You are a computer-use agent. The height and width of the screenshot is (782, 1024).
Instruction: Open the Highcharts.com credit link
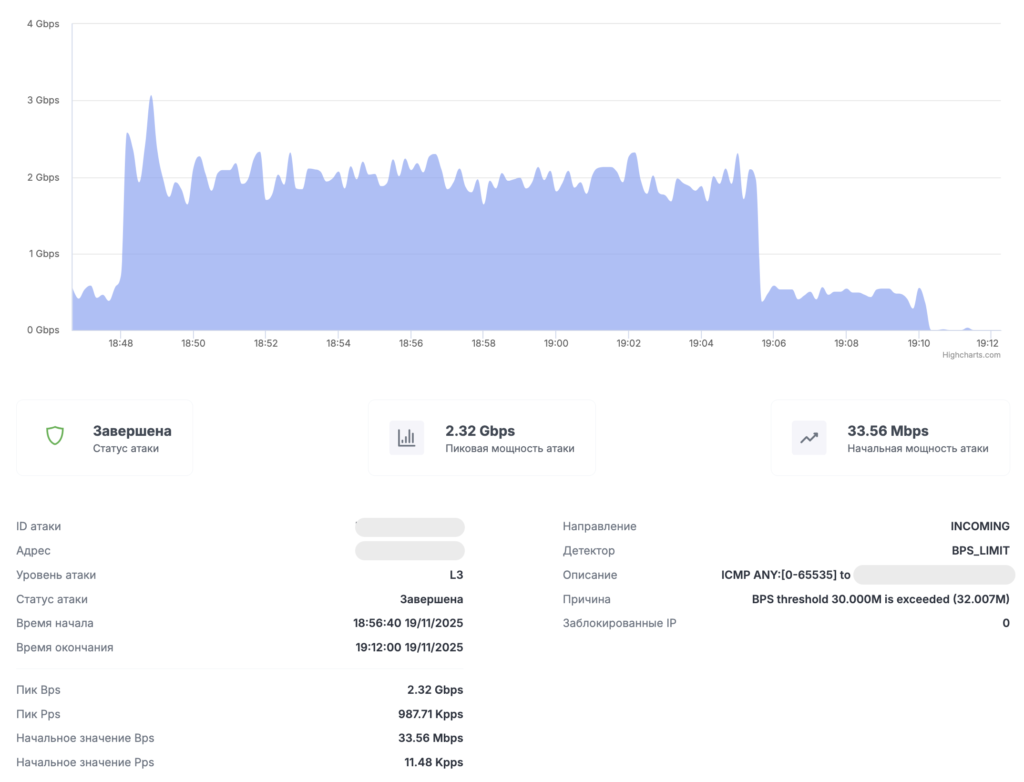pos(970,354)
